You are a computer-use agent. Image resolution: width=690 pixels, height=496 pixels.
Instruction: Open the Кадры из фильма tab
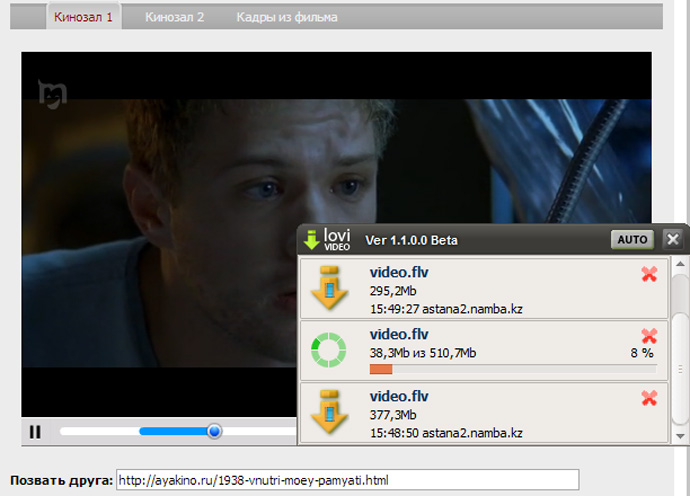pos(287,17)
